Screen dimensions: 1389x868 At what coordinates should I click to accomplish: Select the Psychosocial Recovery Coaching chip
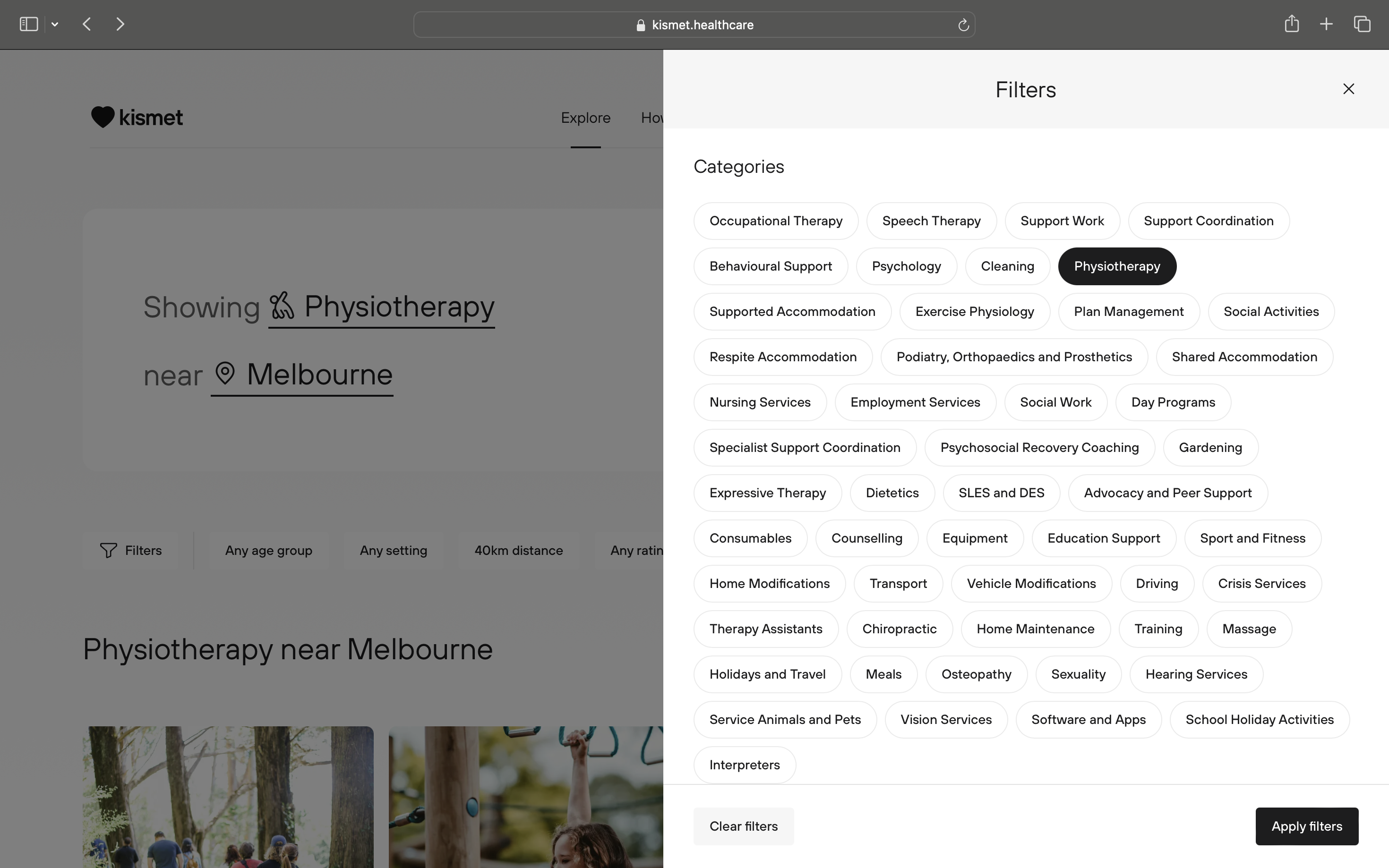click(1040, 448)
